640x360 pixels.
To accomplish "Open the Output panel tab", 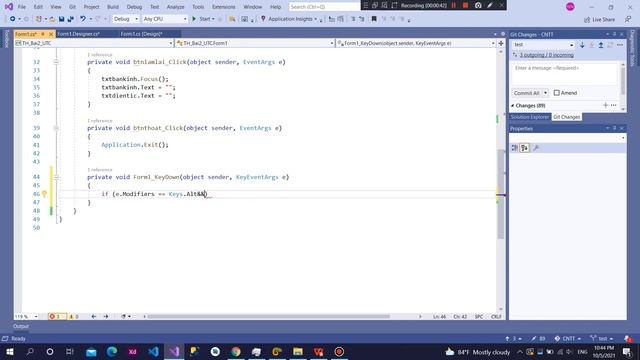I will (21, 326).
